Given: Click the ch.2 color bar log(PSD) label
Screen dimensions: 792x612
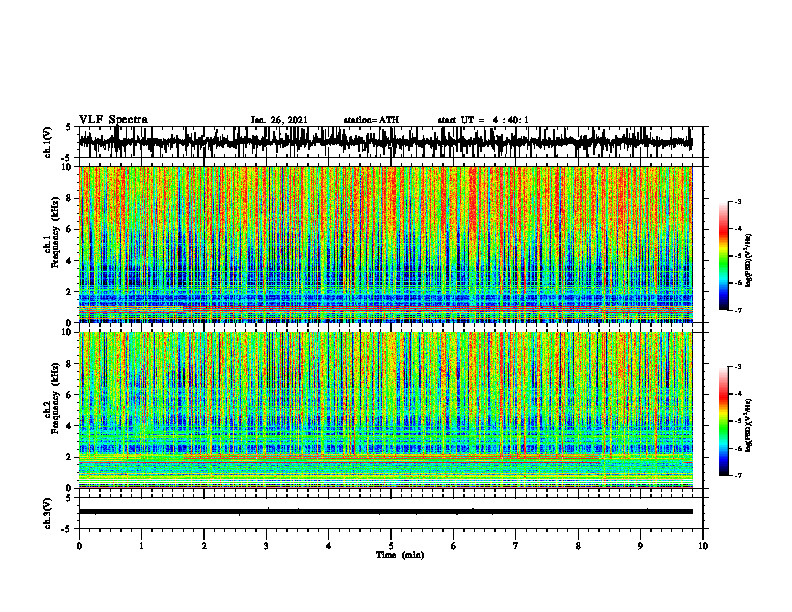Looking at the screenshot, I should tap(749, 425).
